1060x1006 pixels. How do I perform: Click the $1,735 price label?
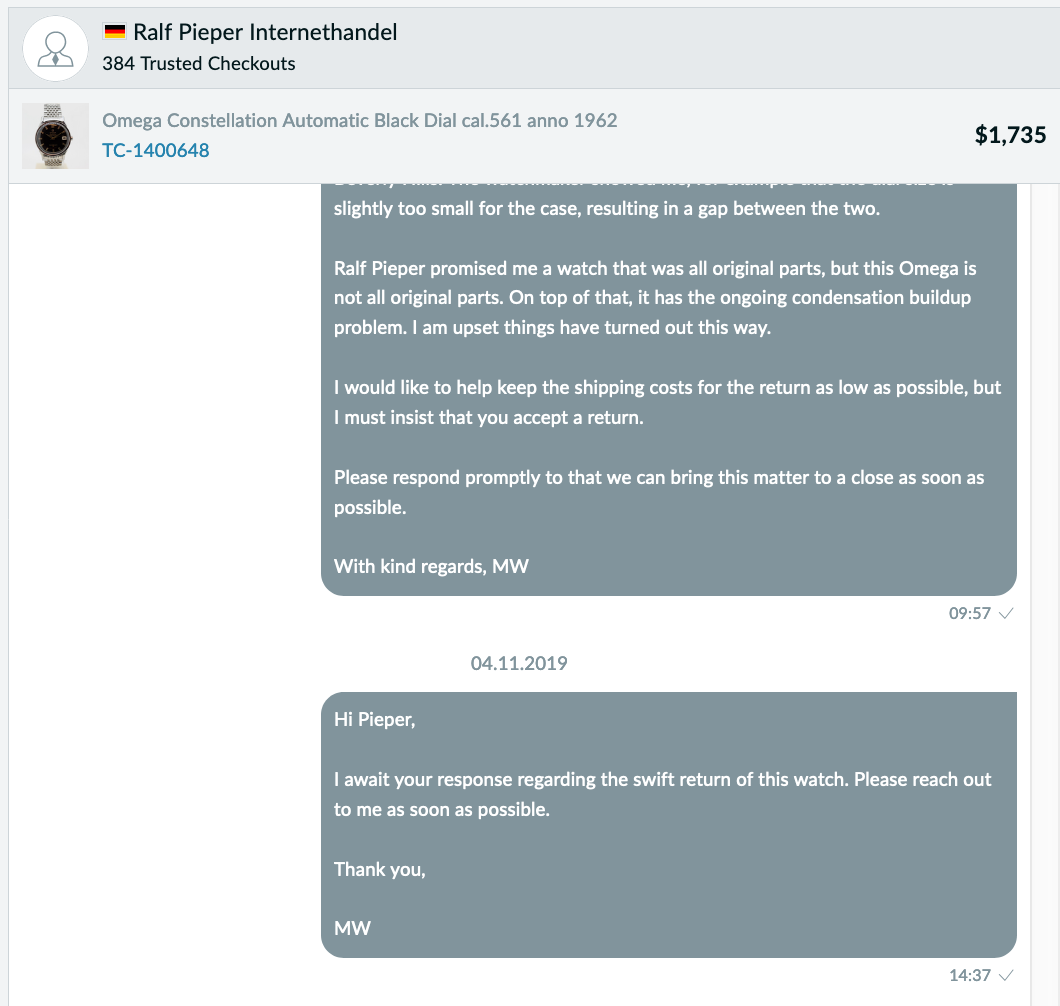(1010, 135)
